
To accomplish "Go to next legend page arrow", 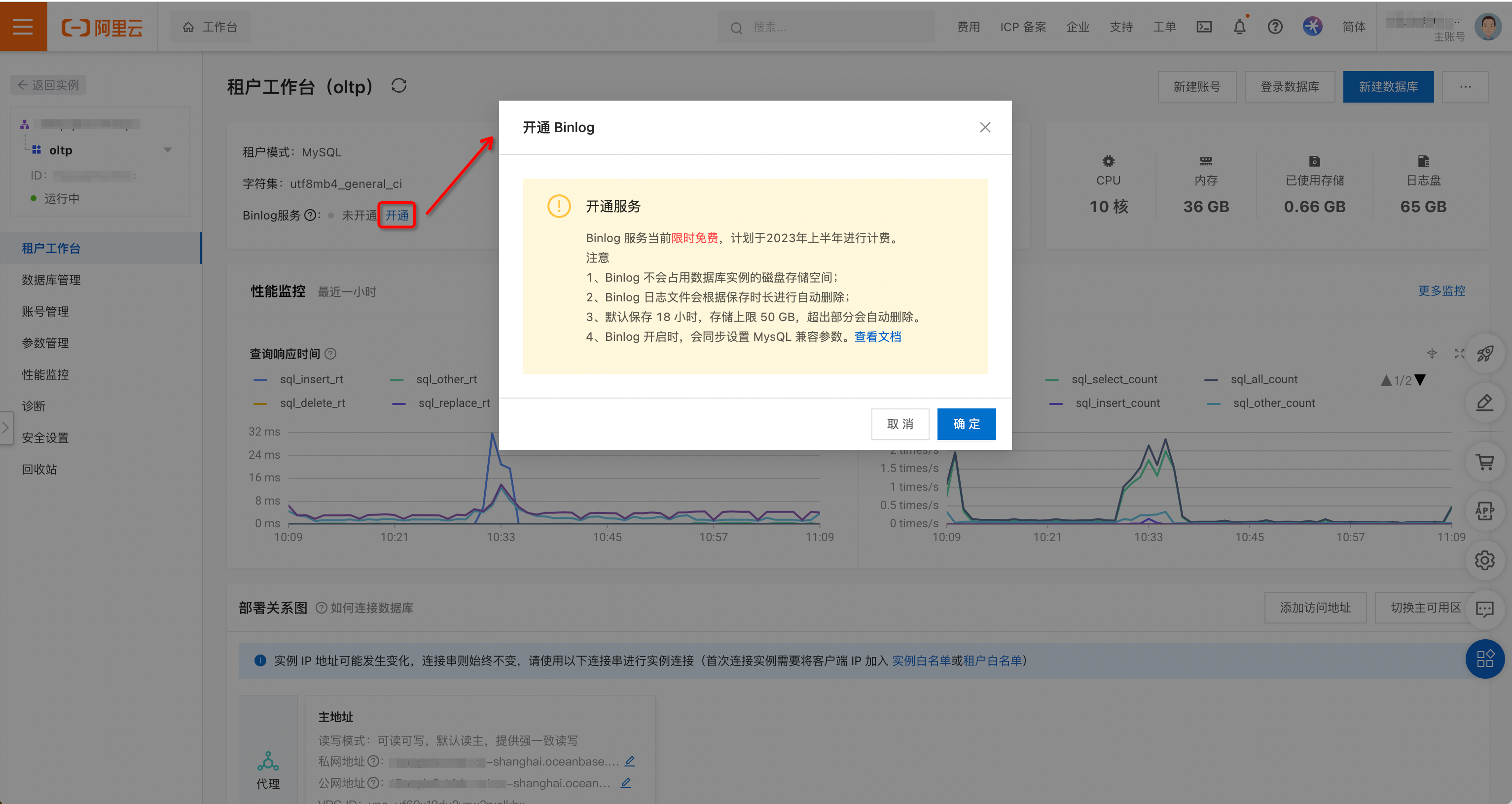I will coord(1420,380).
